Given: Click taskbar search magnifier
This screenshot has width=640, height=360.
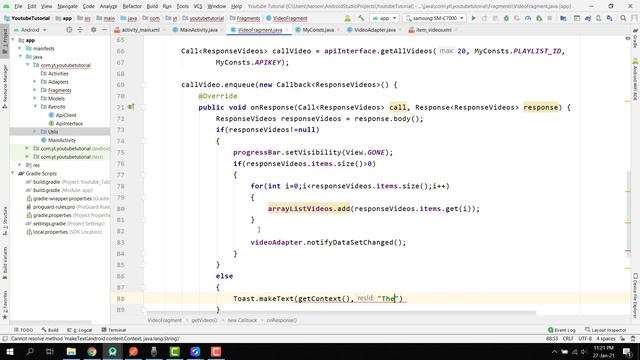Looking at the screenshot, I should 30,351.
